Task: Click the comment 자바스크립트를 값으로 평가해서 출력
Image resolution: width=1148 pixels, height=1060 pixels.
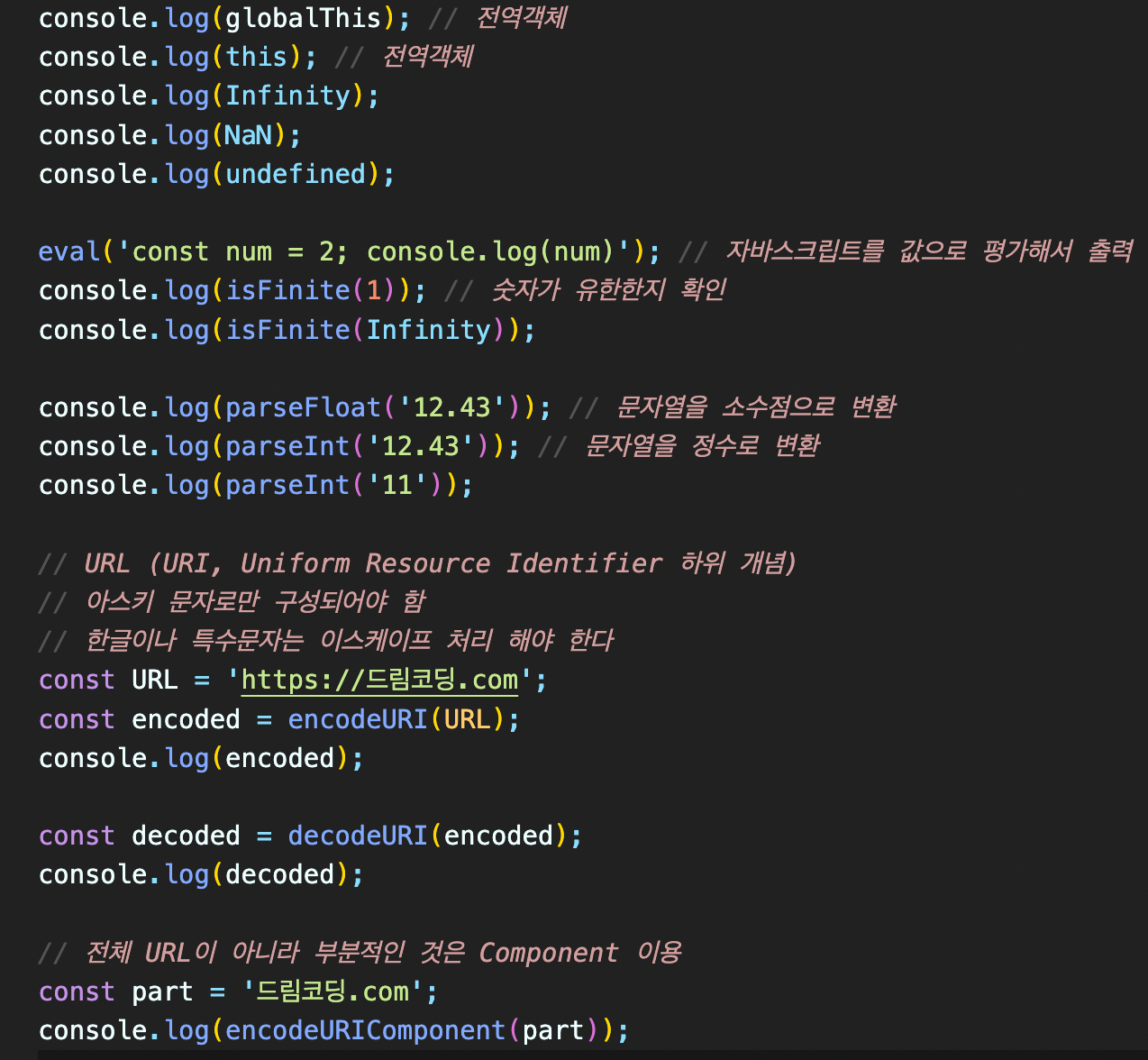Action: [x=906, y=251]
